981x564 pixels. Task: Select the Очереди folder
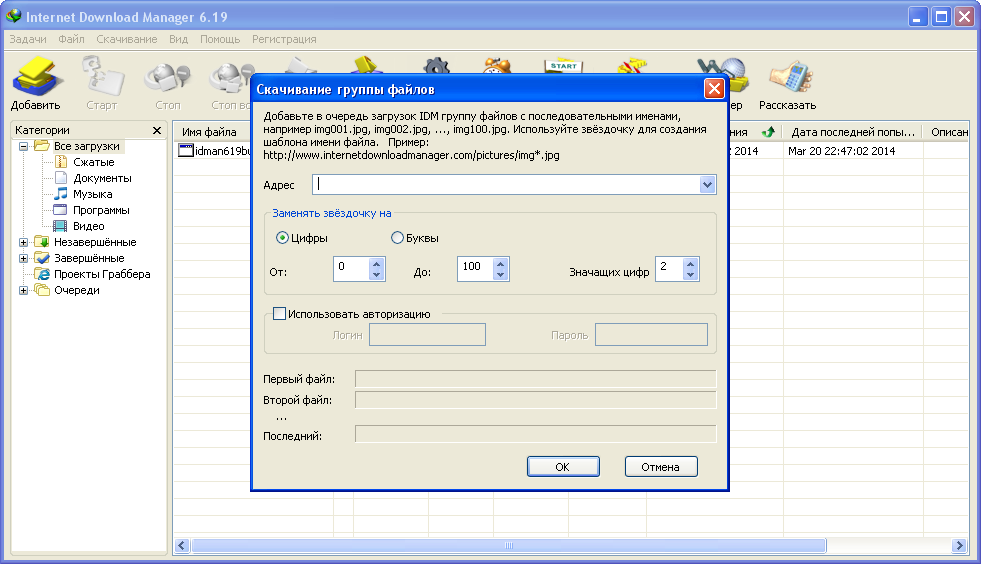coord(76,290)
